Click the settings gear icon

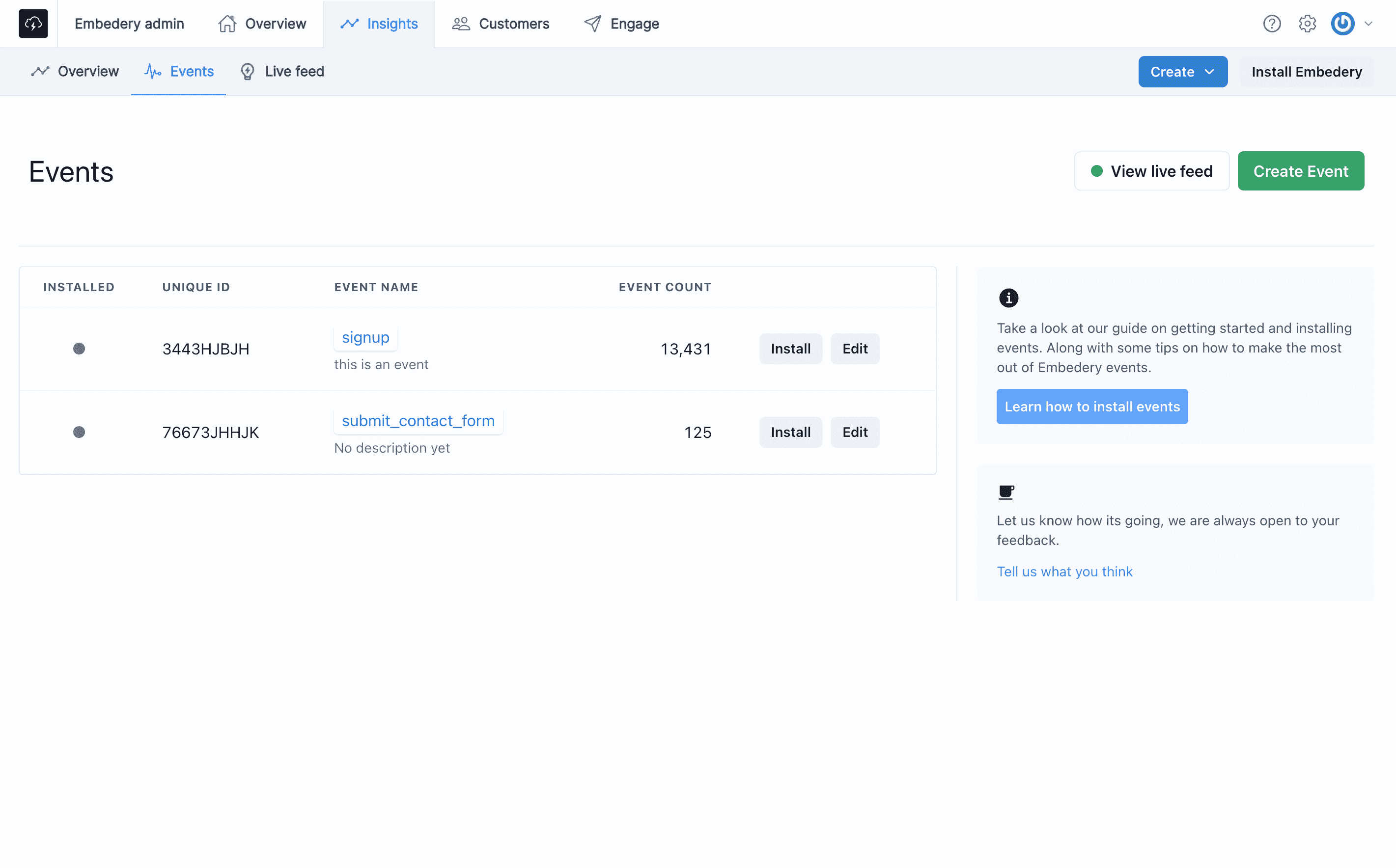click(1307, 23)
